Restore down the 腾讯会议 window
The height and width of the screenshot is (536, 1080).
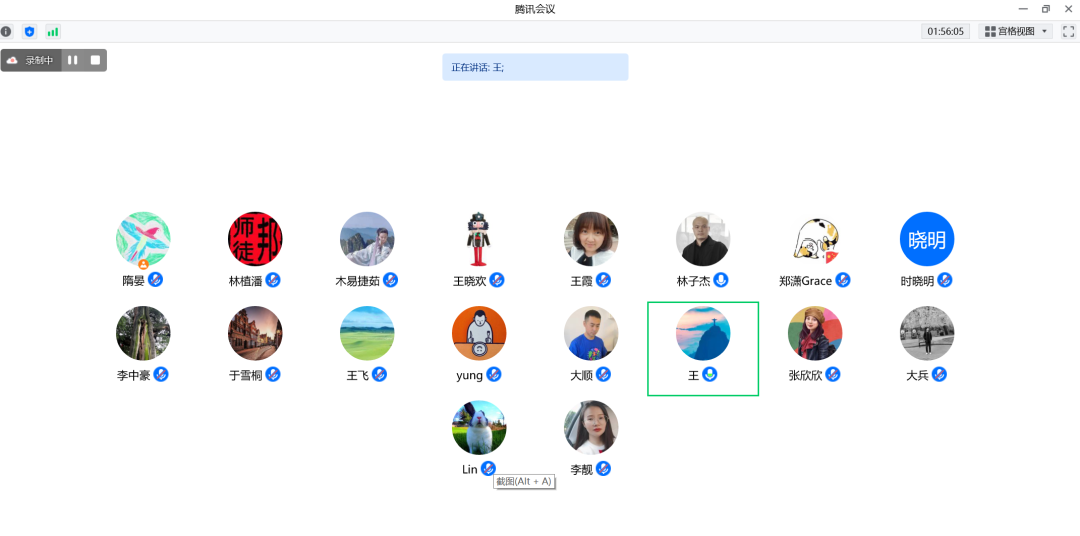point(1046,9)
